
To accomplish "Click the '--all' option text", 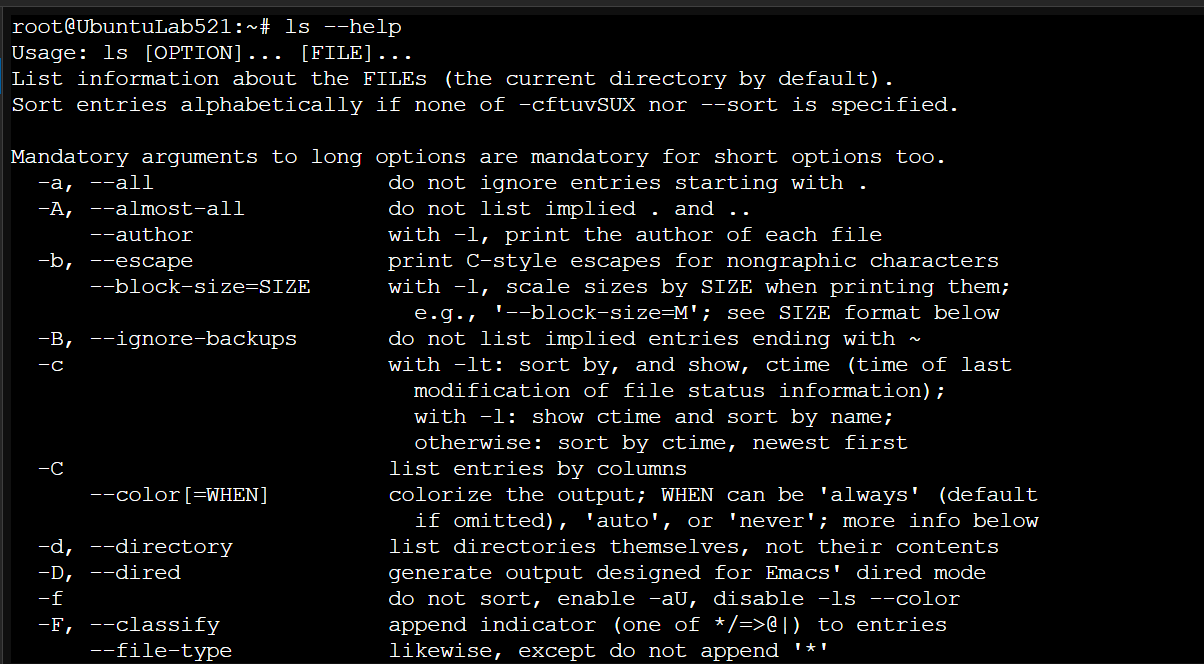I will click(121, 183).
